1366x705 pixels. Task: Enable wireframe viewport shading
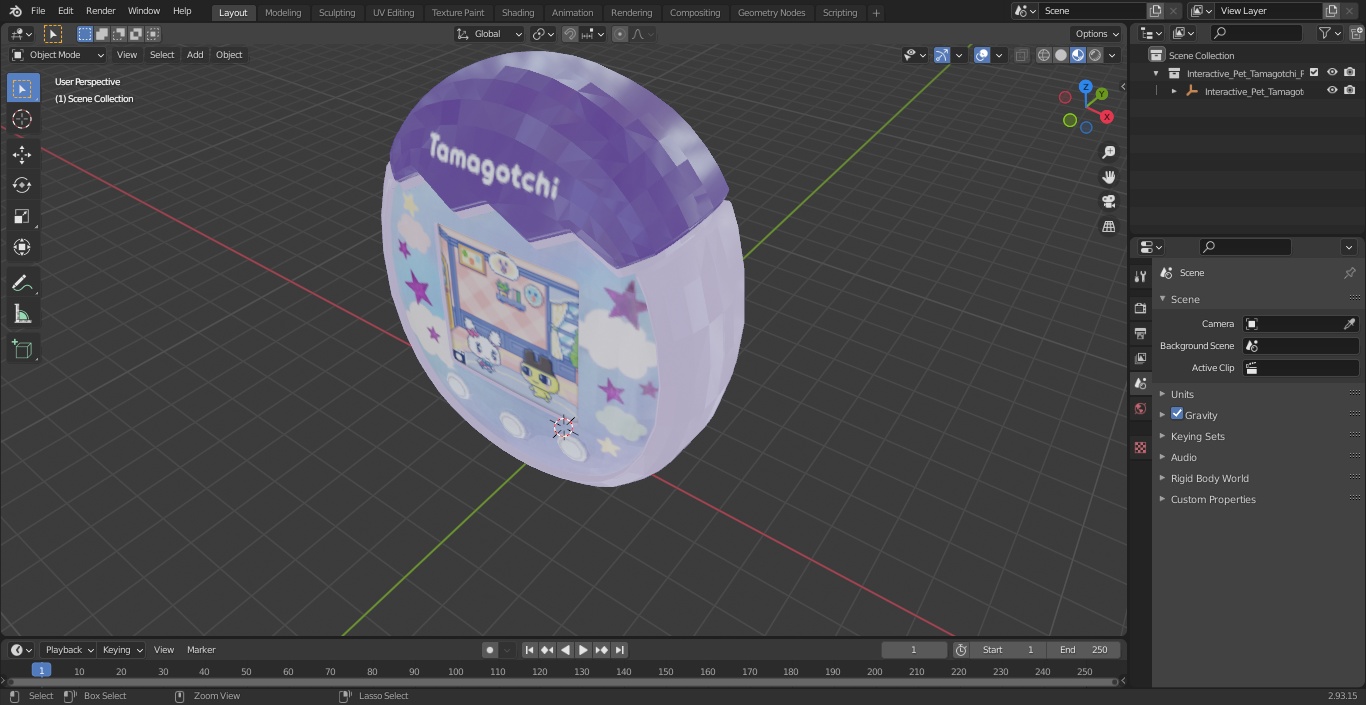(x=1044, y=55)
